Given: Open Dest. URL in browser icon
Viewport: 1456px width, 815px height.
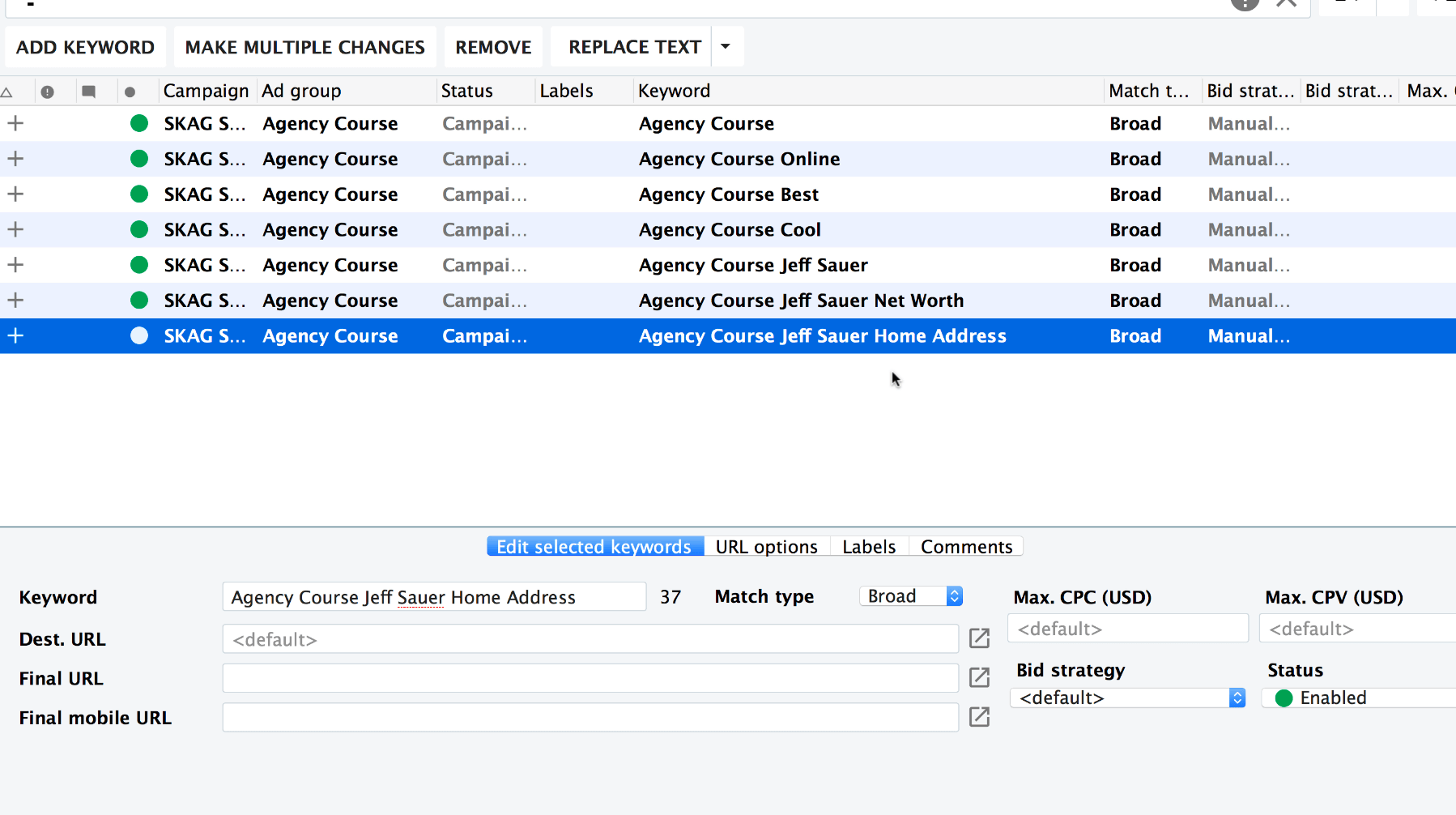Looking at the screenshot, I should click(980, 638).
